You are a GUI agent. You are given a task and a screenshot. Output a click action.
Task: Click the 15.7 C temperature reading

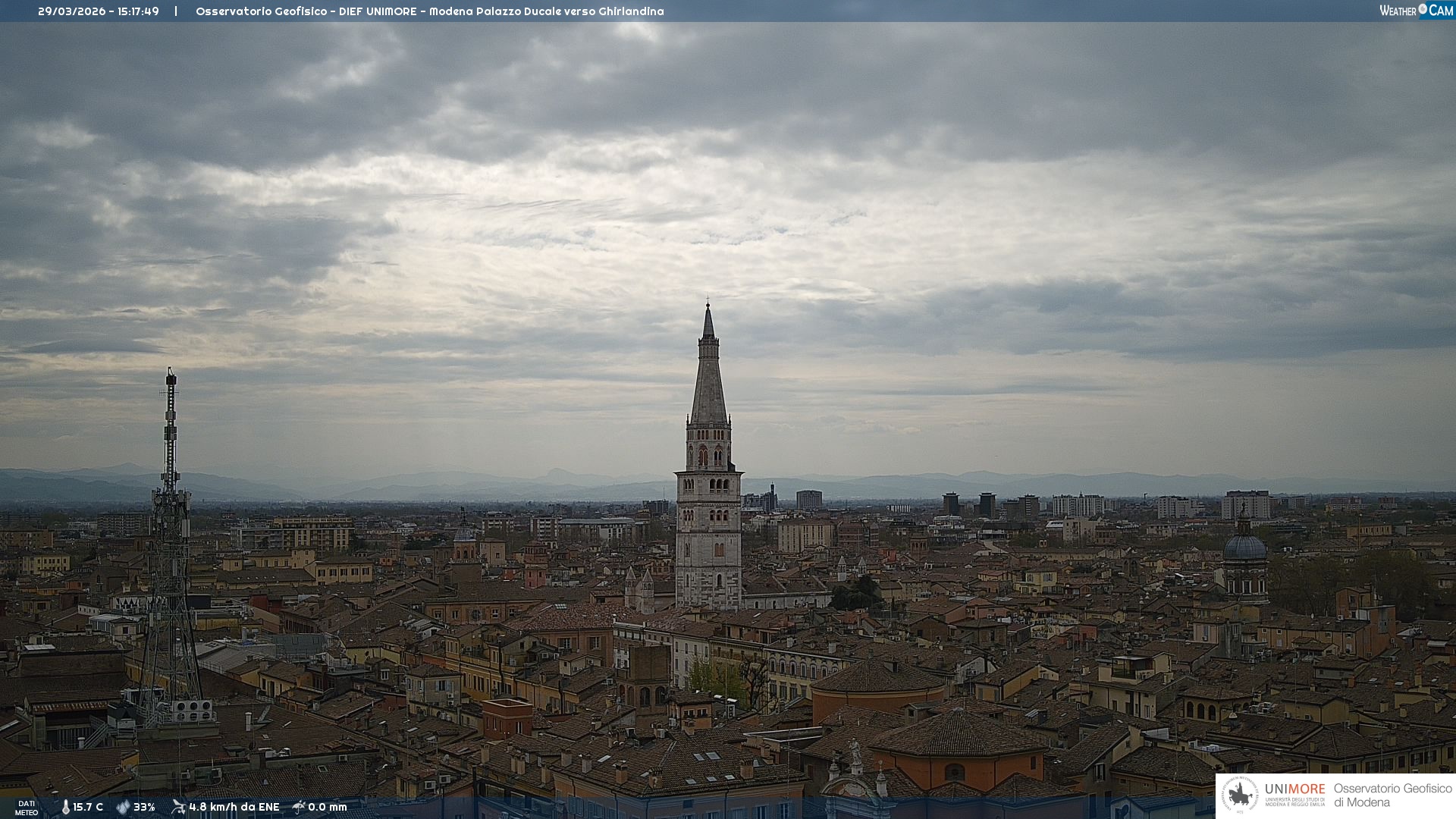coord(88,808)
